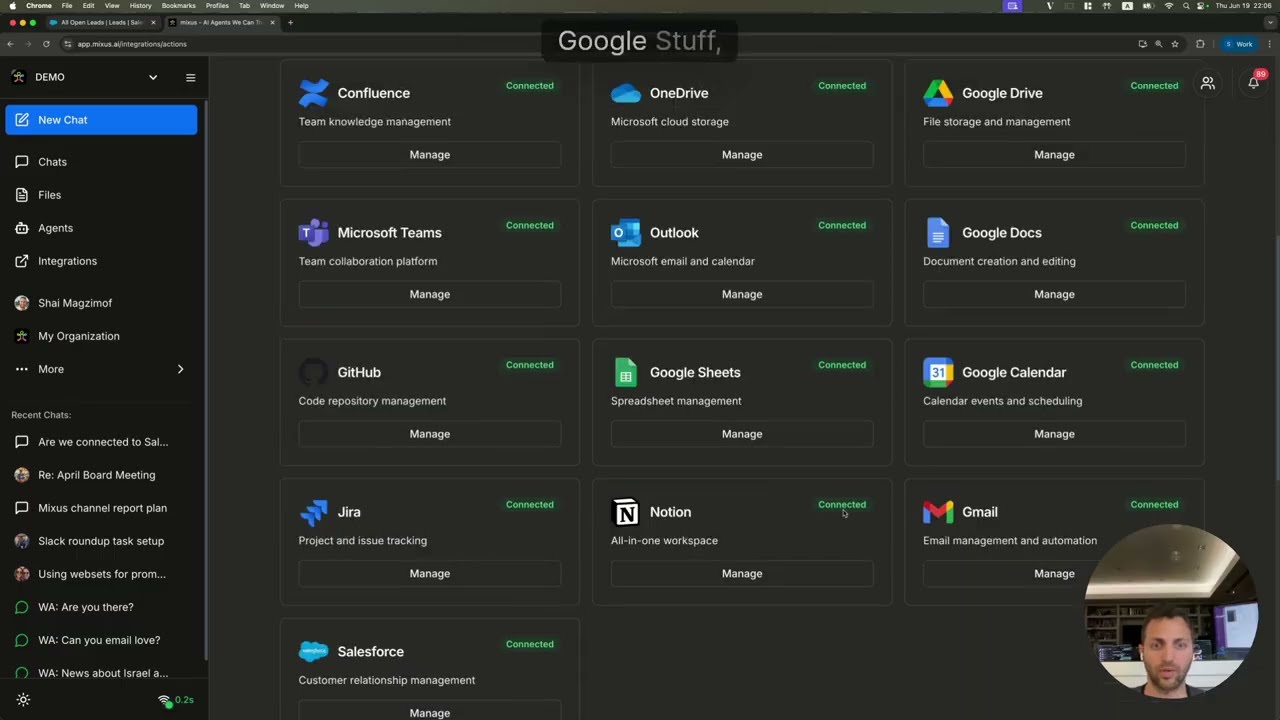The height and width of the screenshot is (720, 1280).
Task: Open the Slack roundup task setup chat
Action: pos(100,541)
